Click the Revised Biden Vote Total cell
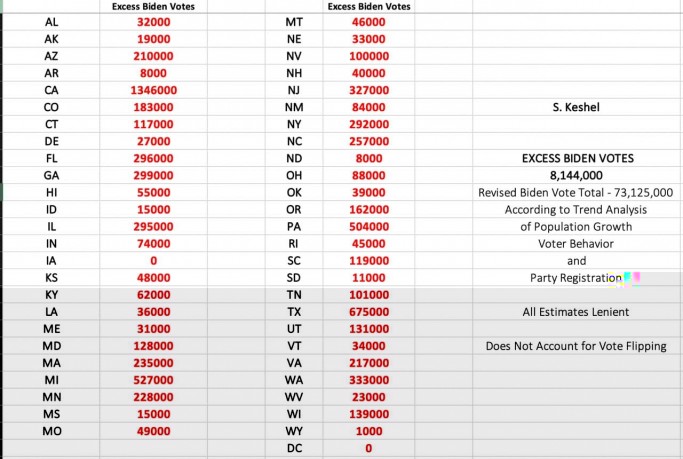The width and height of the screenshot is (683, 459). tap(576, 192)
